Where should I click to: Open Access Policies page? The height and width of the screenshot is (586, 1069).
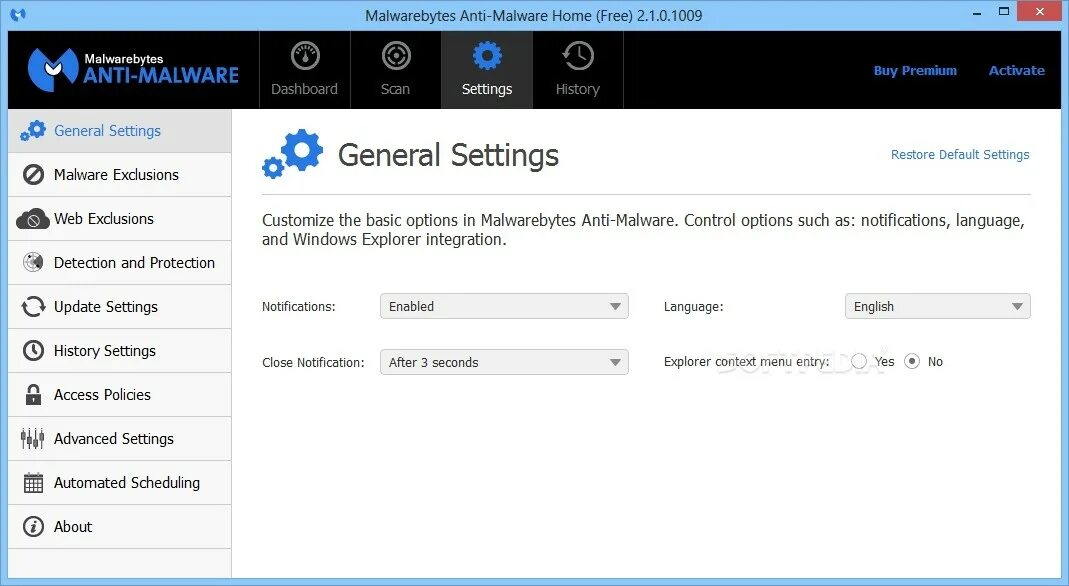(120, 395)
